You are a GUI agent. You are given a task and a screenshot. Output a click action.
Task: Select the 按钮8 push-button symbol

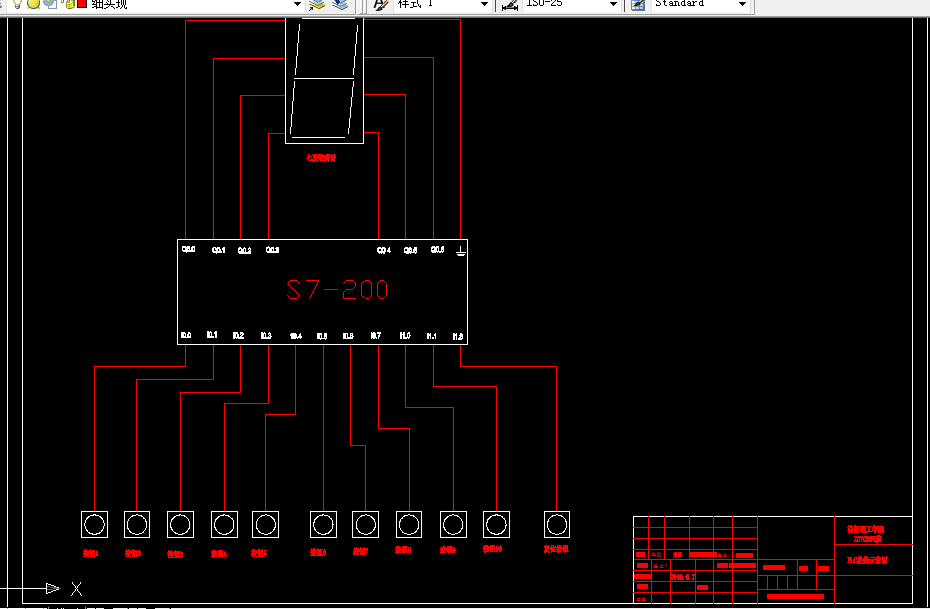click(x=409, y=524)
